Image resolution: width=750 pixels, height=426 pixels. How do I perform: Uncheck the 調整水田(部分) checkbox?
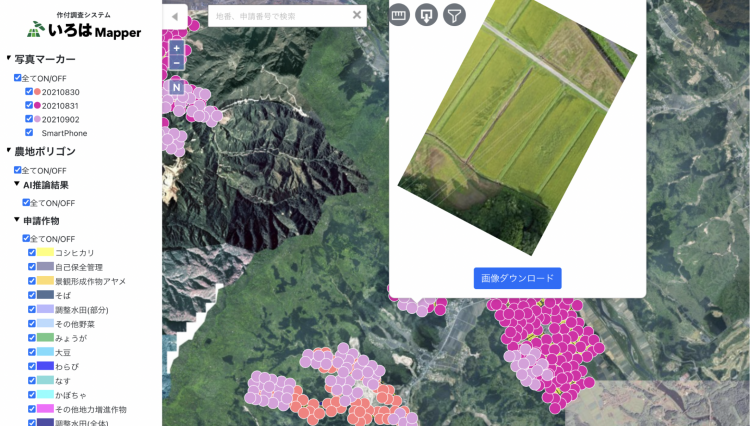tap(32, 309)
